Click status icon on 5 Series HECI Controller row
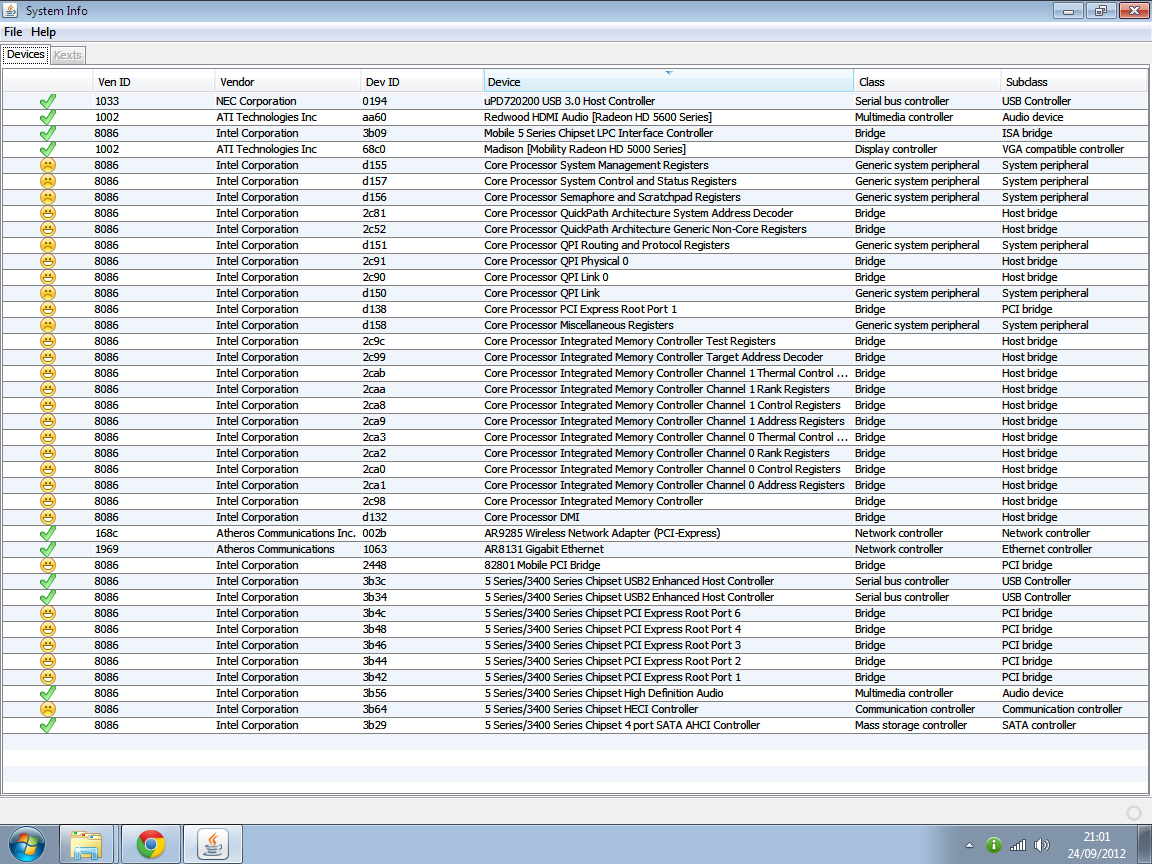This screenshot has height=864, width=1152. [47, 709]
